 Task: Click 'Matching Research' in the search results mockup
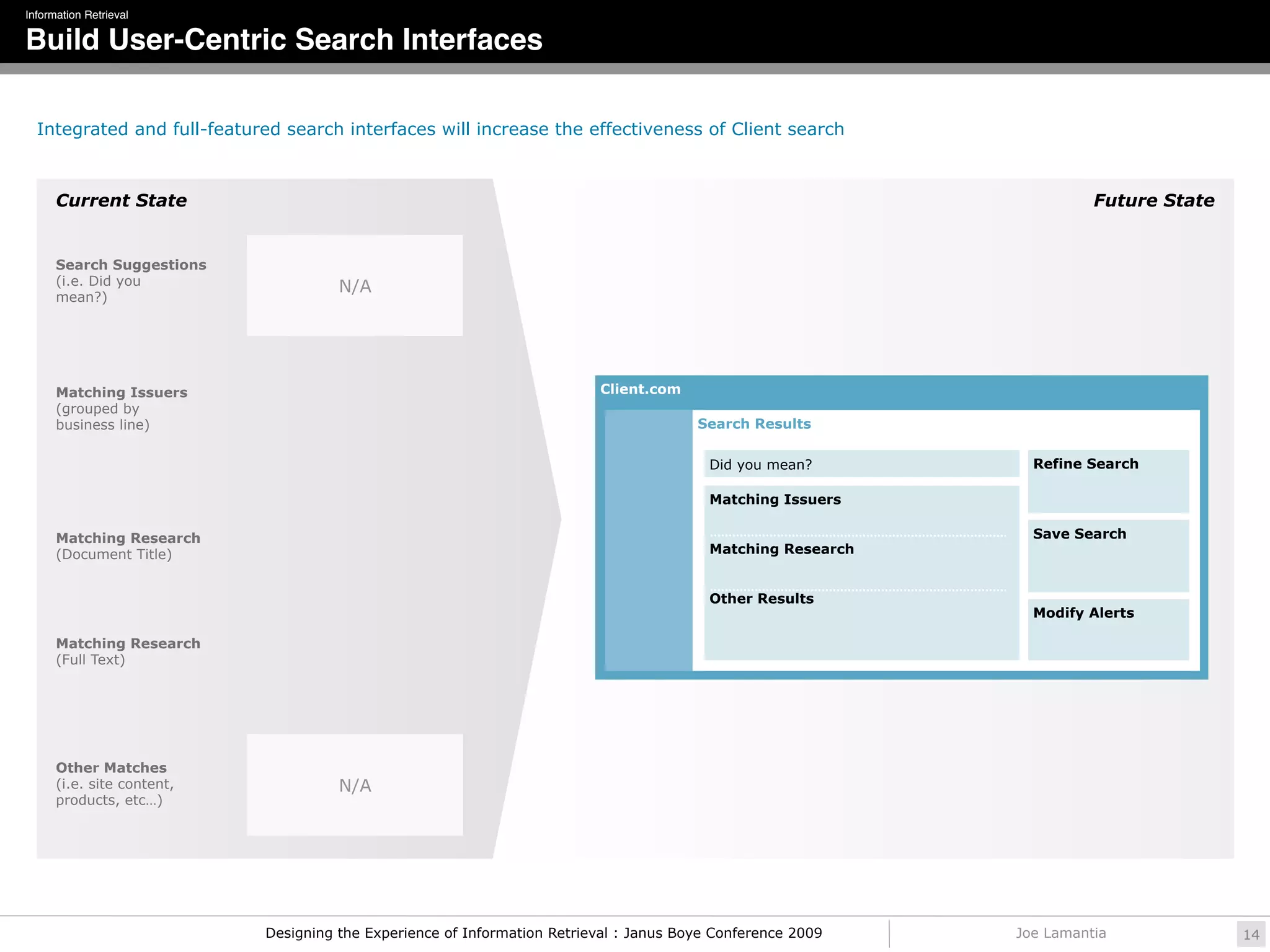(781, 549)
